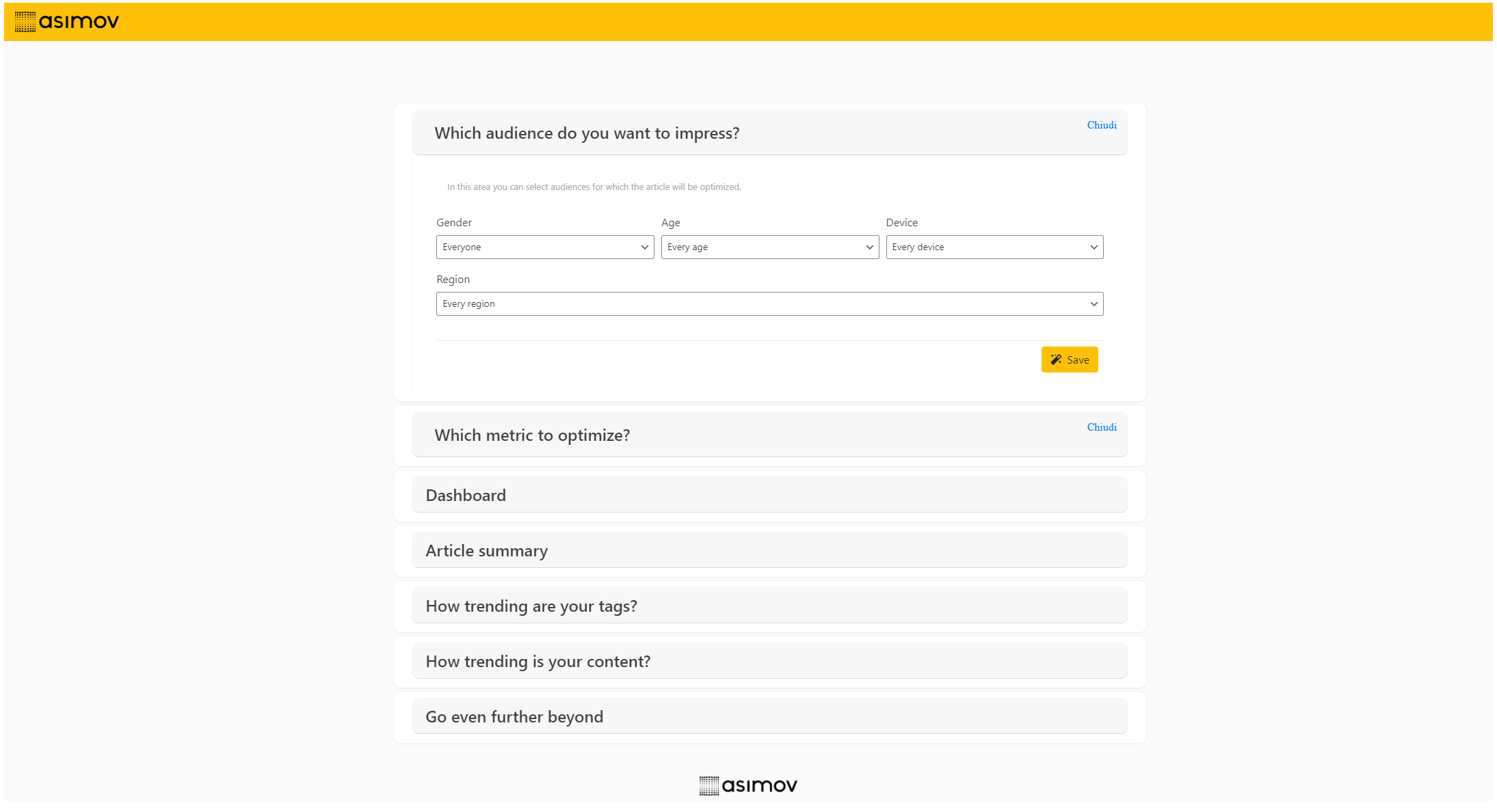Click the Region label
This screenshot has width=1497, height=812.
coord(453,280)
